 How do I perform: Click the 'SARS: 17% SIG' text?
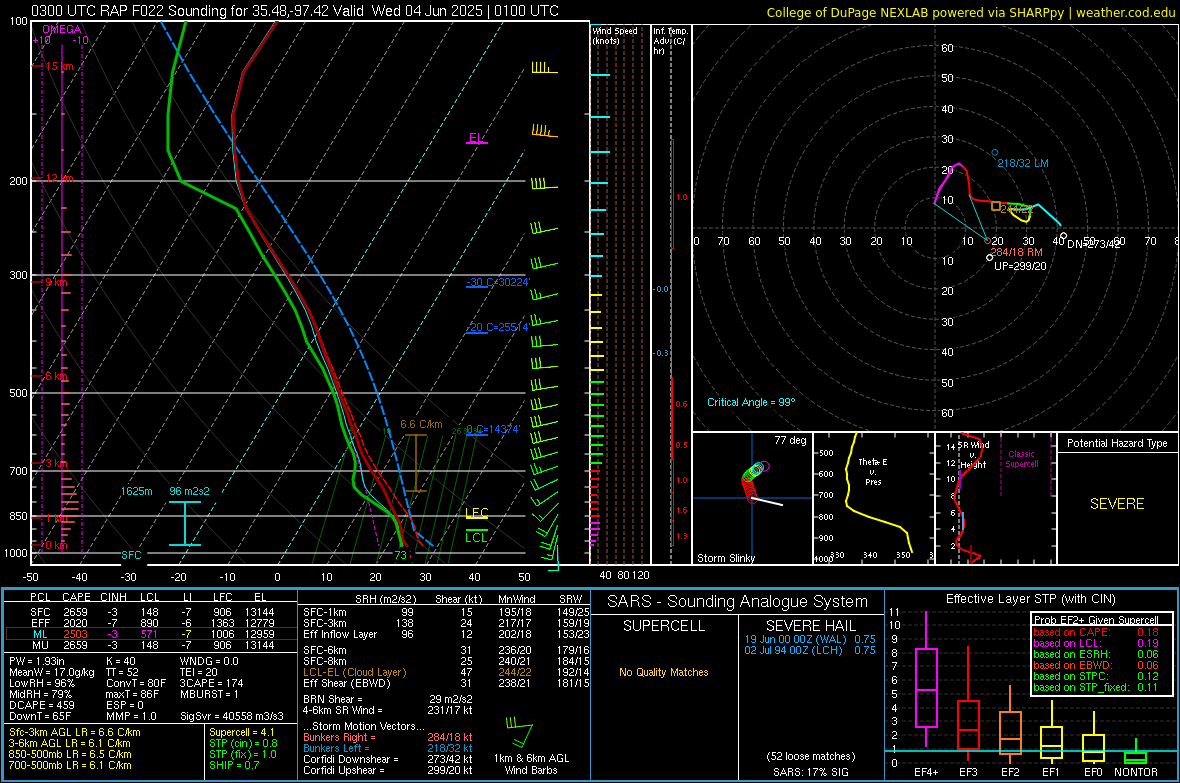pos(810,772)
